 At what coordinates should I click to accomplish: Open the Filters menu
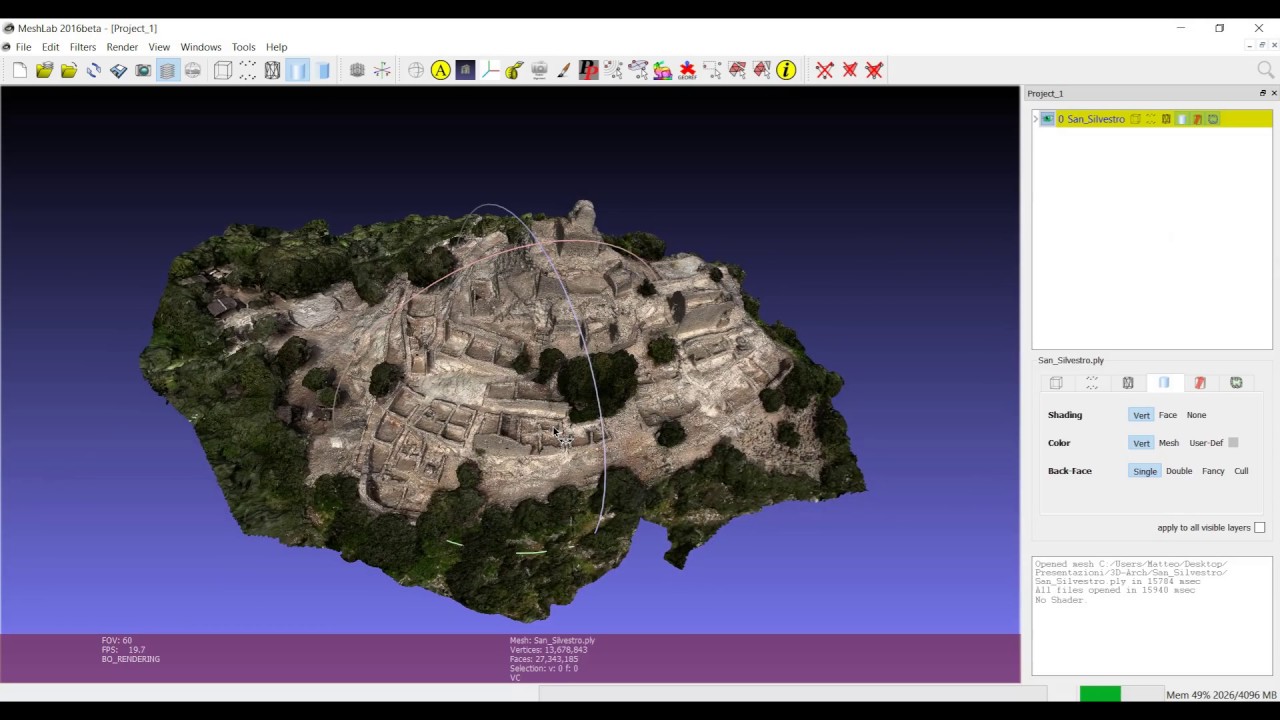pyautogui.click(x=82, y=47)
